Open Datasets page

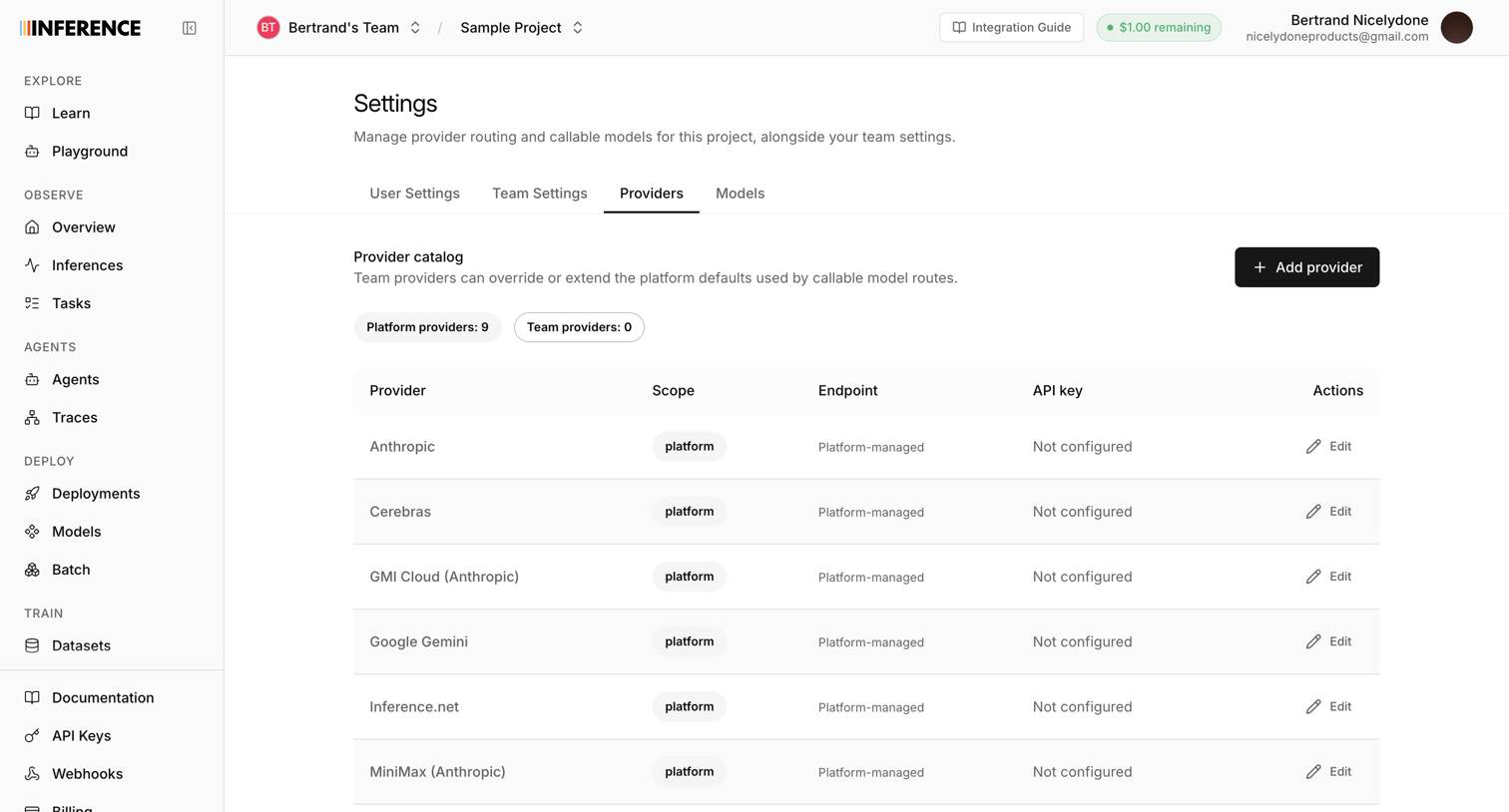pyautogui.click(x=81, y=645)
